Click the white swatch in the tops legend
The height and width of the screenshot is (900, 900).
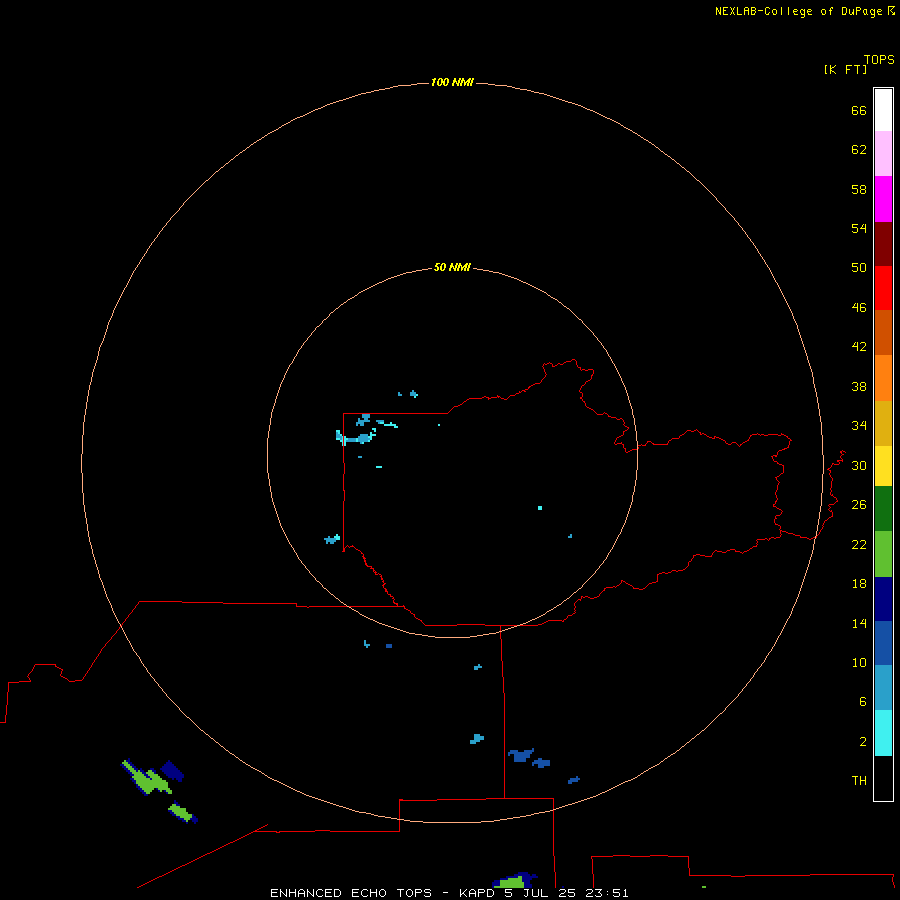[883, 110]
